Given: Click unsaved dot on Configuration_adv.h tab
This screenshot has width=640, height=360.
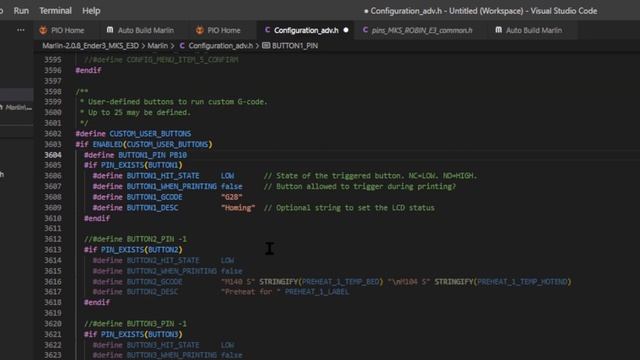Looking at the screenshot, I should pos(346,30).
